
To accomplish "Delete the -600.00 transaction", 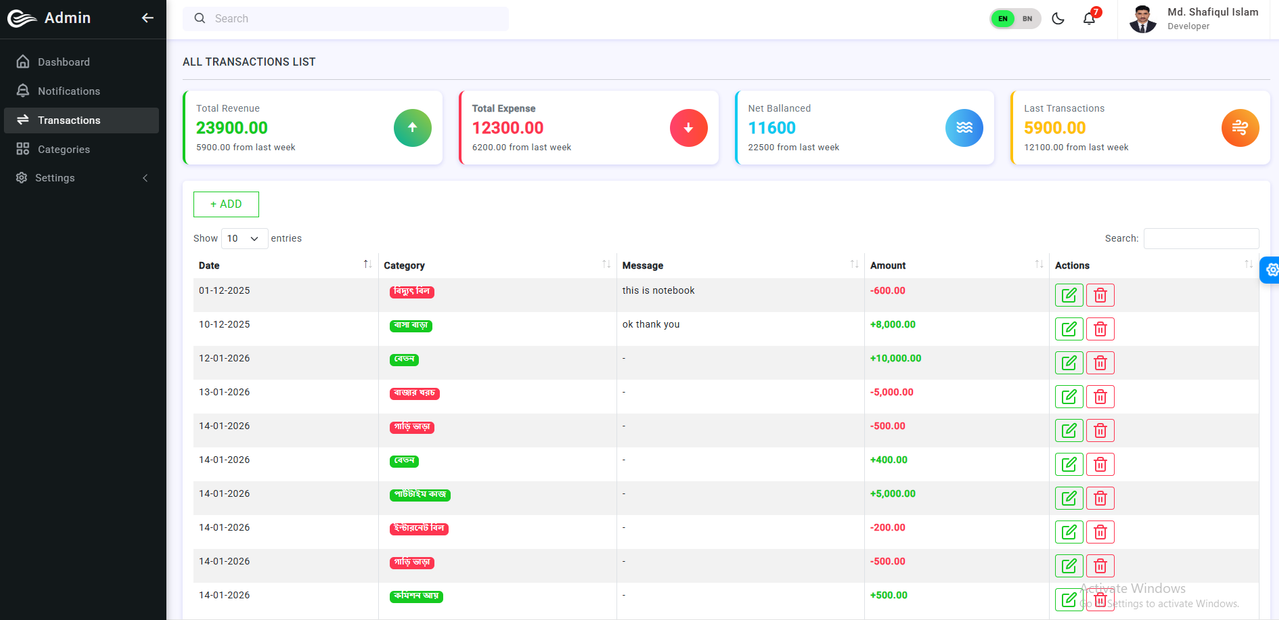I will click(1100, 295).
